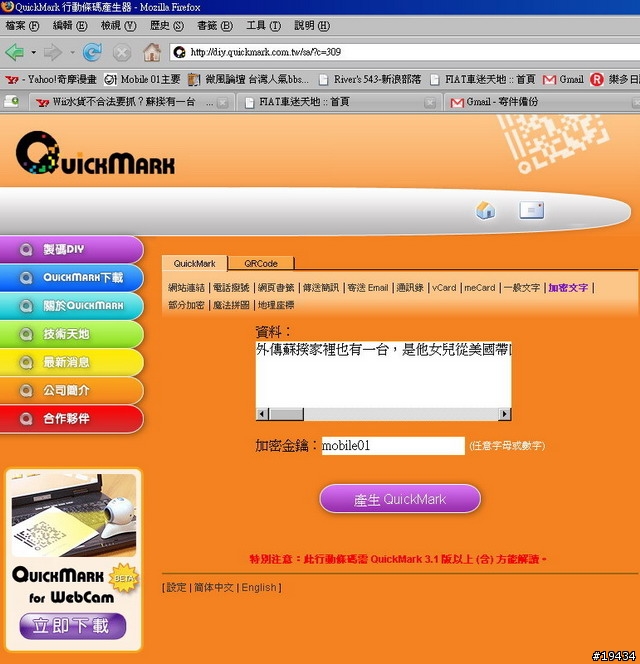Open the 編輯 (E) menu

pyautogui.click(x=70, y=26)
